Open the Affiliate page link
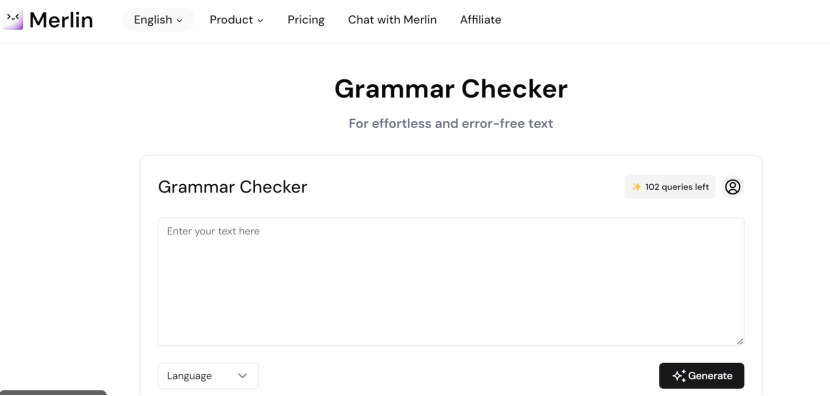This screenshot has width=830, height=396. click(481, 20)
